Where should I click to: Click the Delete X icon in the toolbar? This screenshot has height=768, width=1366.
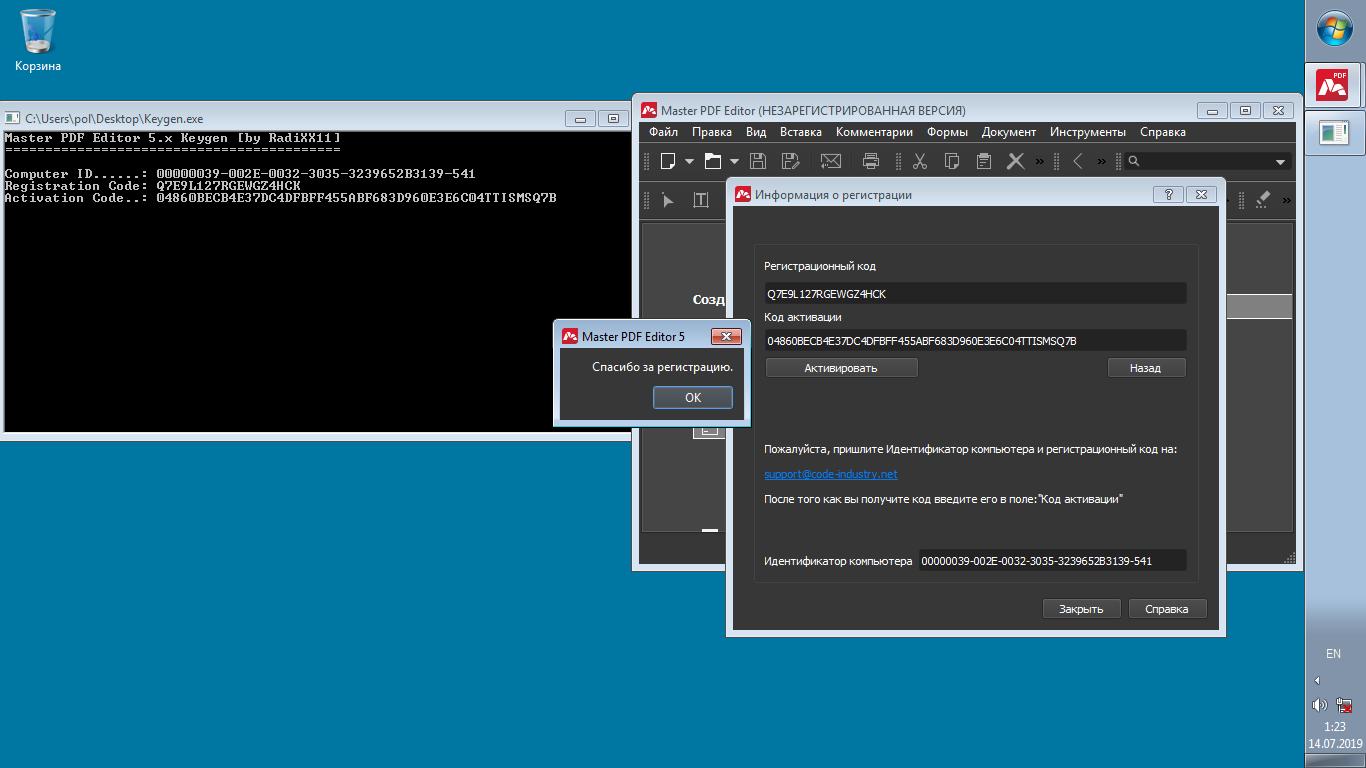pyautogui.click(x=1016, y=161)
